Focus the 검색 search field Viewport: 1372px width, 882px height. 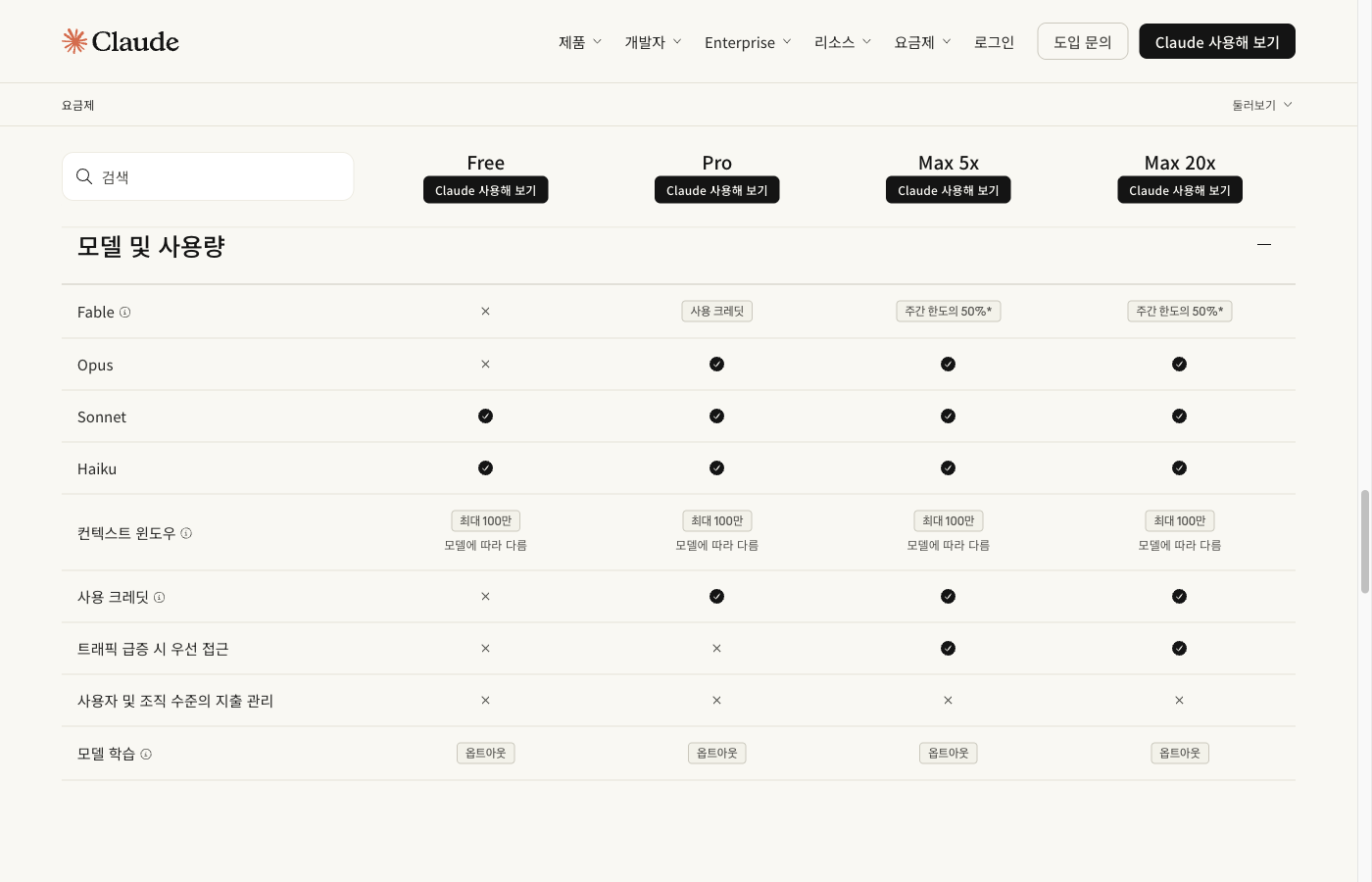tap(208, 176)
